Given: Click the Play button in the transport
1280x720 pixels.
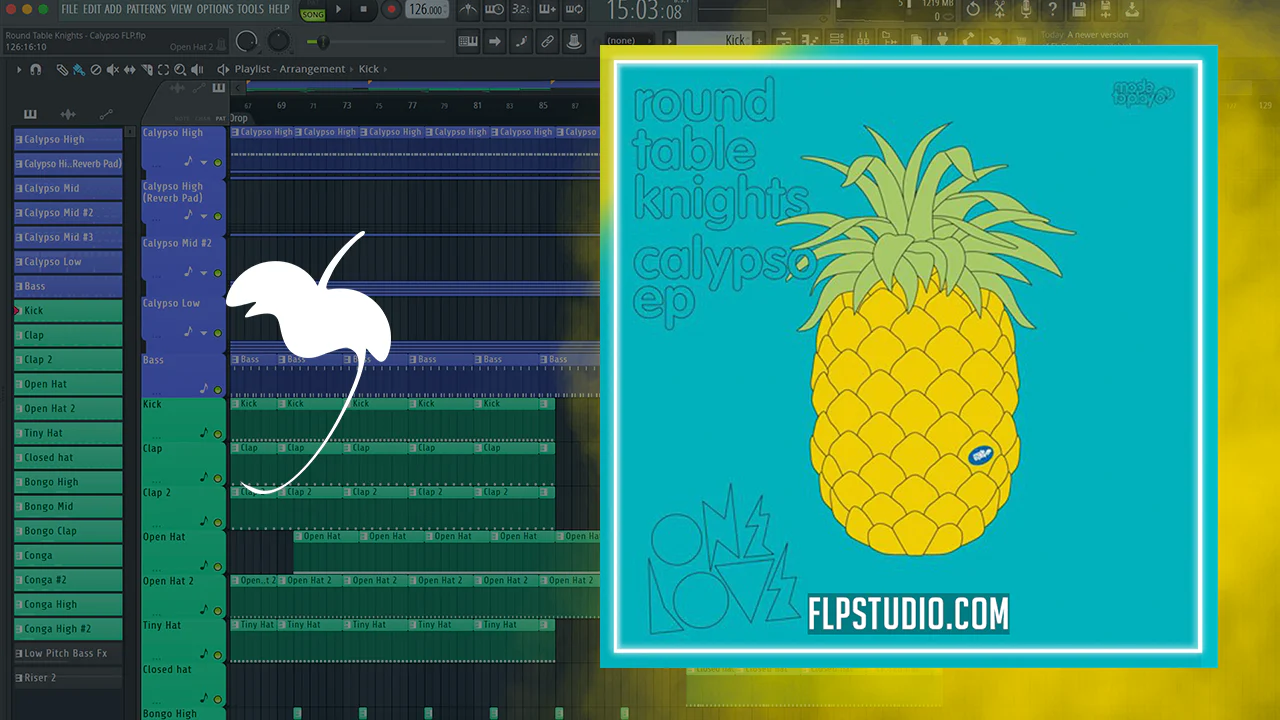Looking at the screenshot, I should pos(339,10).
